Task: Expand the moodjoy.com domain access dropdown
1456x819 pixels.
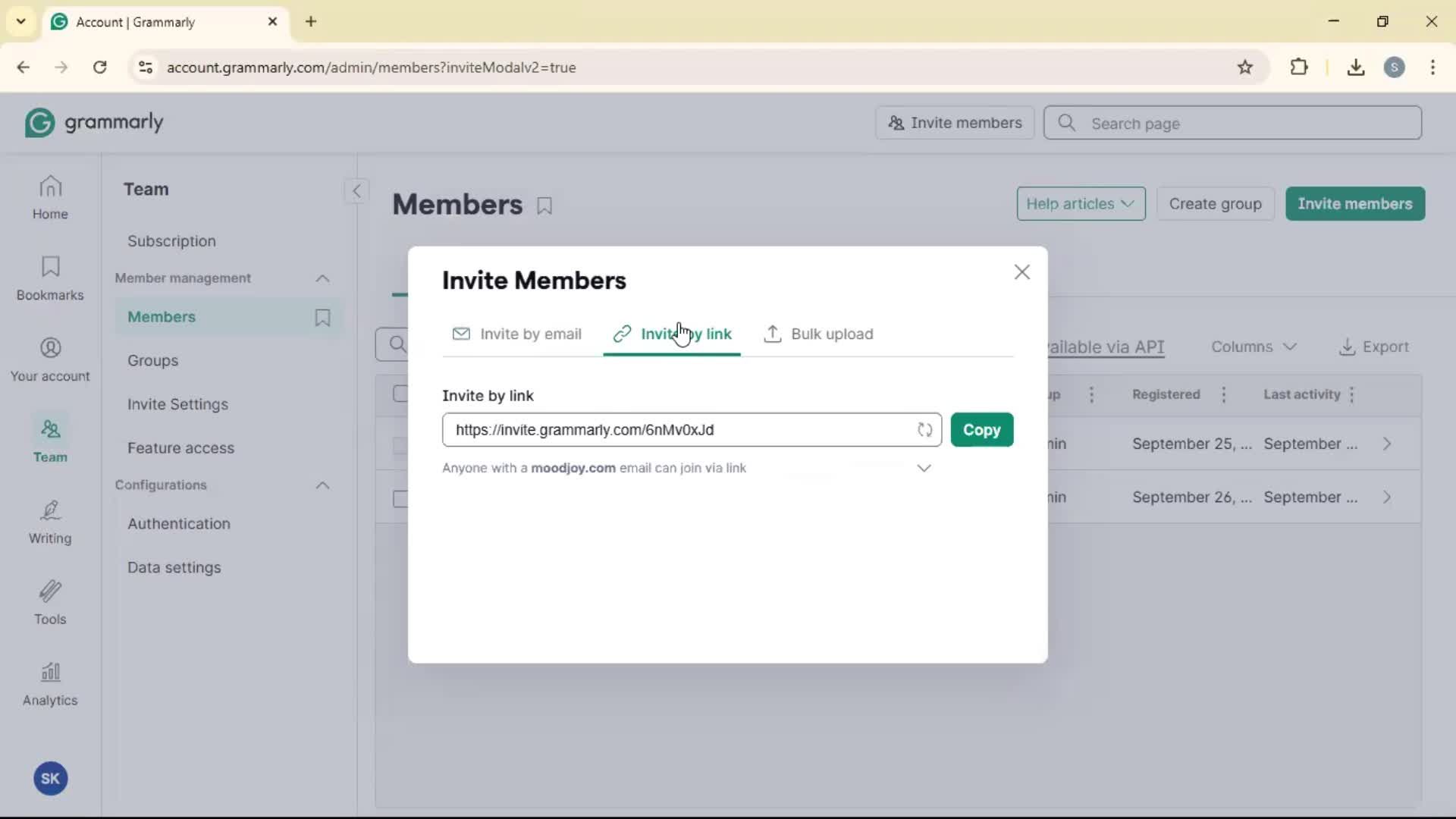Action: (x=924, y=469)
